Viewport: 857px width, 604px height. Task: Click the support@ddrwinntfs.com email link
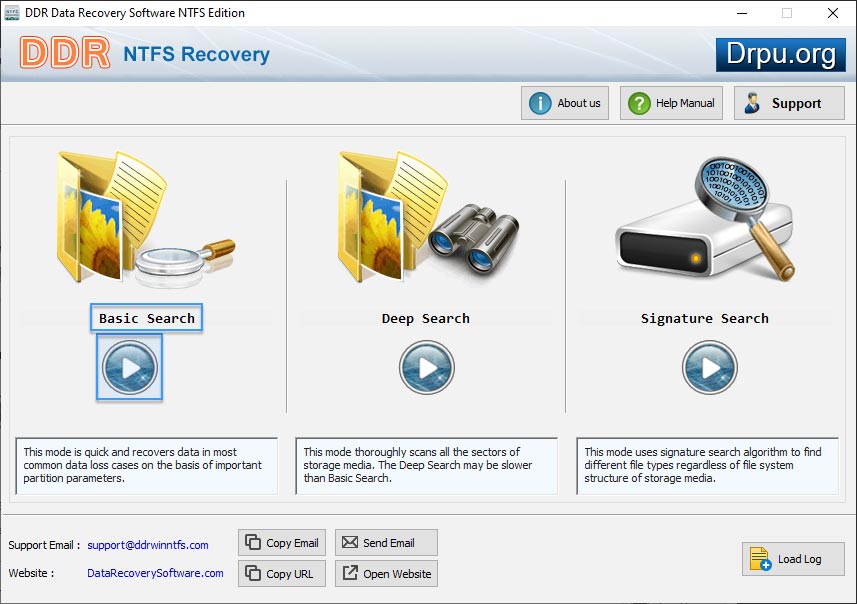[148, 545]
